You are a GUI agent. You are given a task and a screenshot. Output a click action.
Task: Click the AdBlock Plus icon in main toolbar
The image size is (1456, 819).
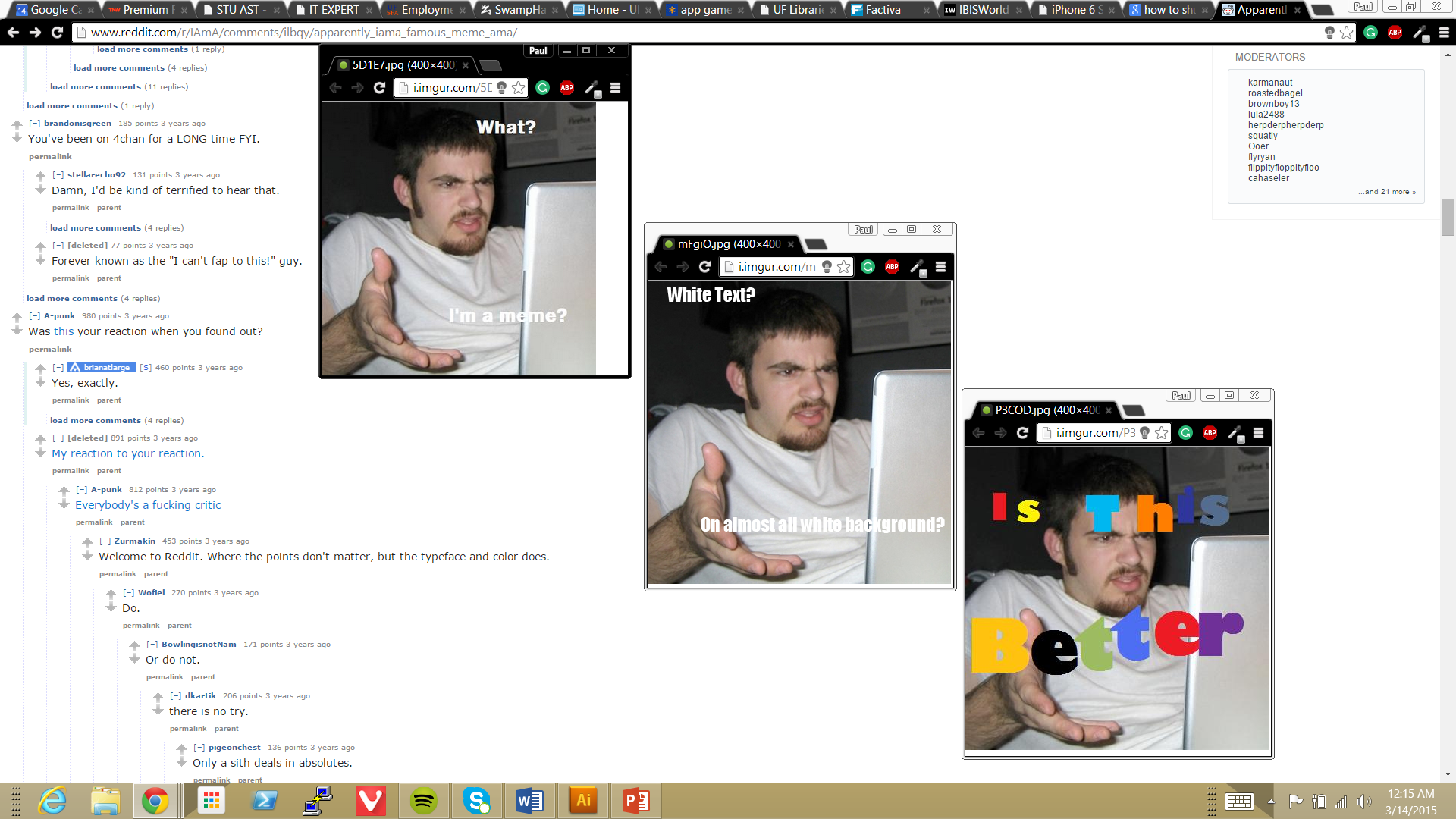[x=1395, y=33]
